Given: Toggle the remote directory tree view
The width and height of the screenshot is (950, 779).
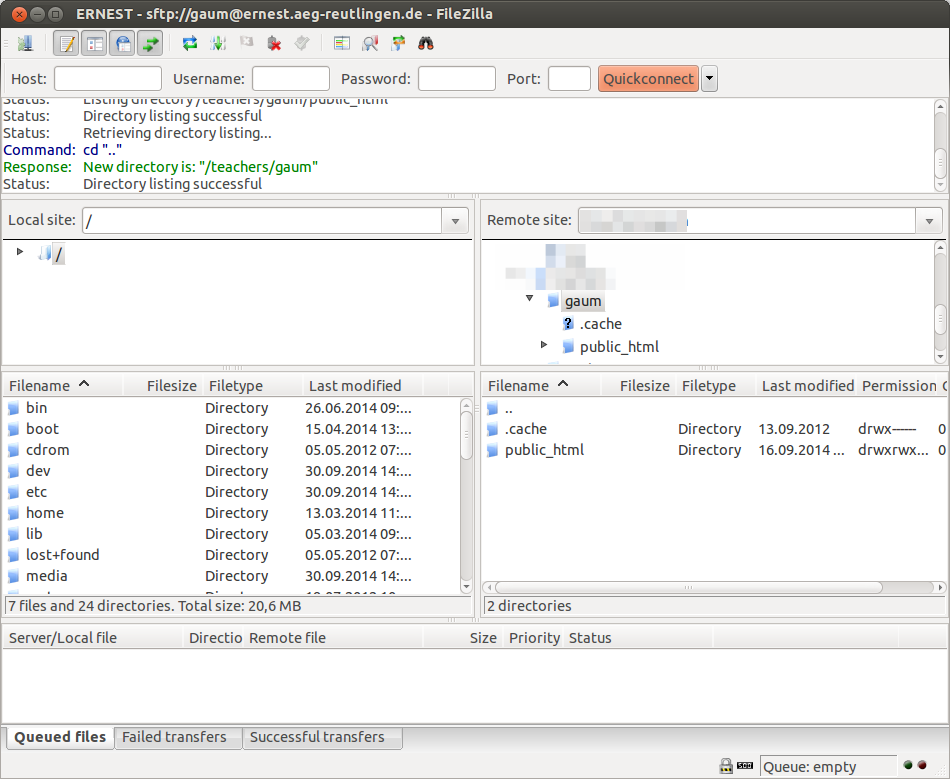Looking at the screenshot, I should point(122,43).
